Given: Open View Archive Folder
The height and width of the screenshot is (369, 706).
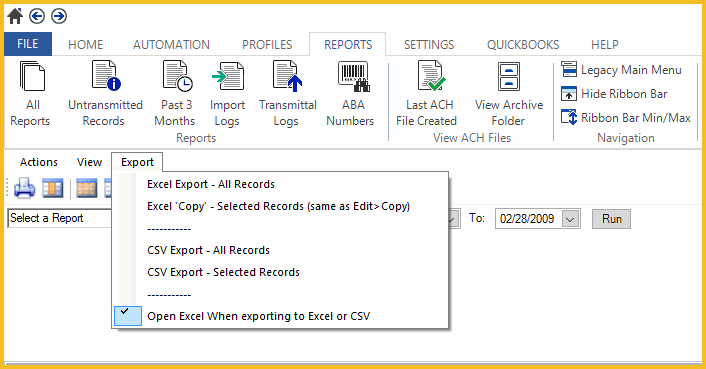Looking at the screenshot, I should pos(509,94).
